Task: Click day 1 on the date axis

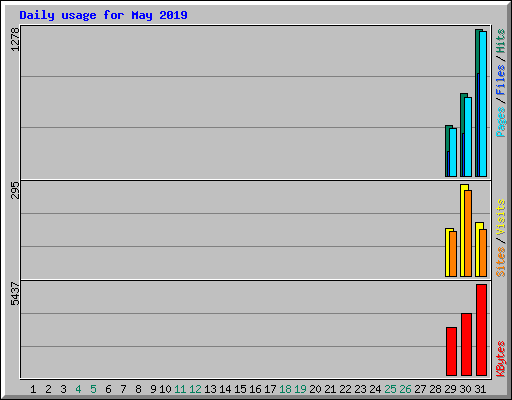Action: point(33,389)
